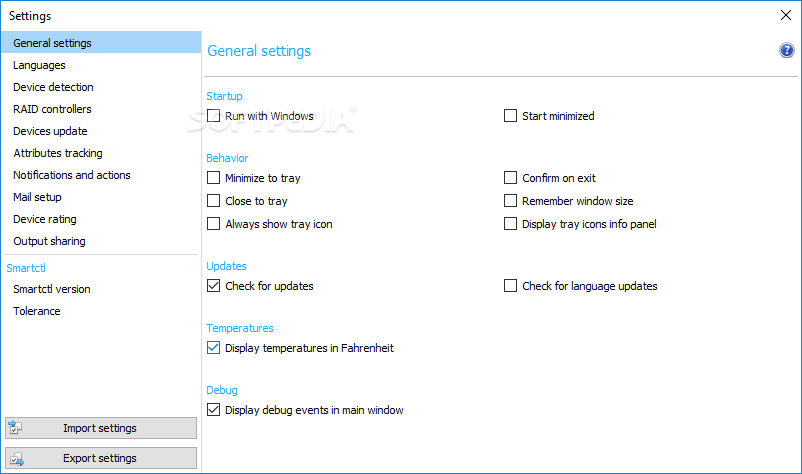Disable Display temperatures in Fahrenheit
Viewport: 802px width, 474px height.
213,348
